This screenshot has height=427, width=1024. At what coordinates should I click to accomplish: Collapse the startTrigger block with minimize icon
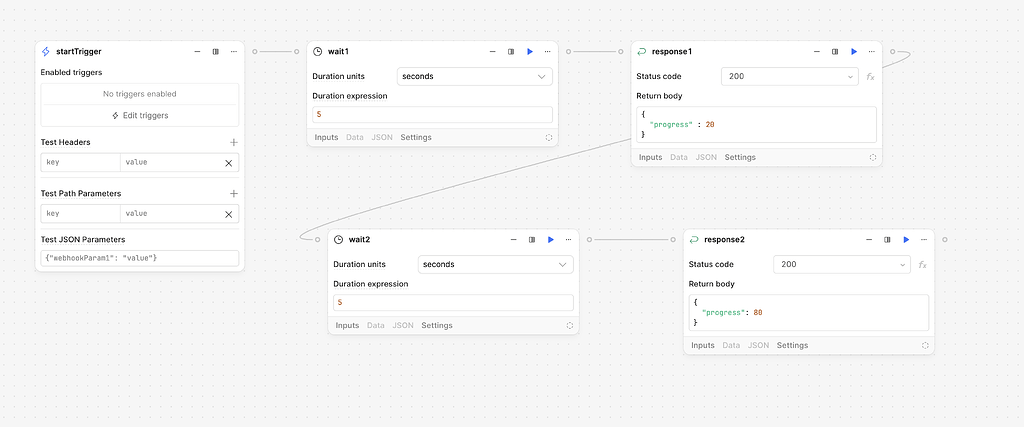[x=197, y=52]
